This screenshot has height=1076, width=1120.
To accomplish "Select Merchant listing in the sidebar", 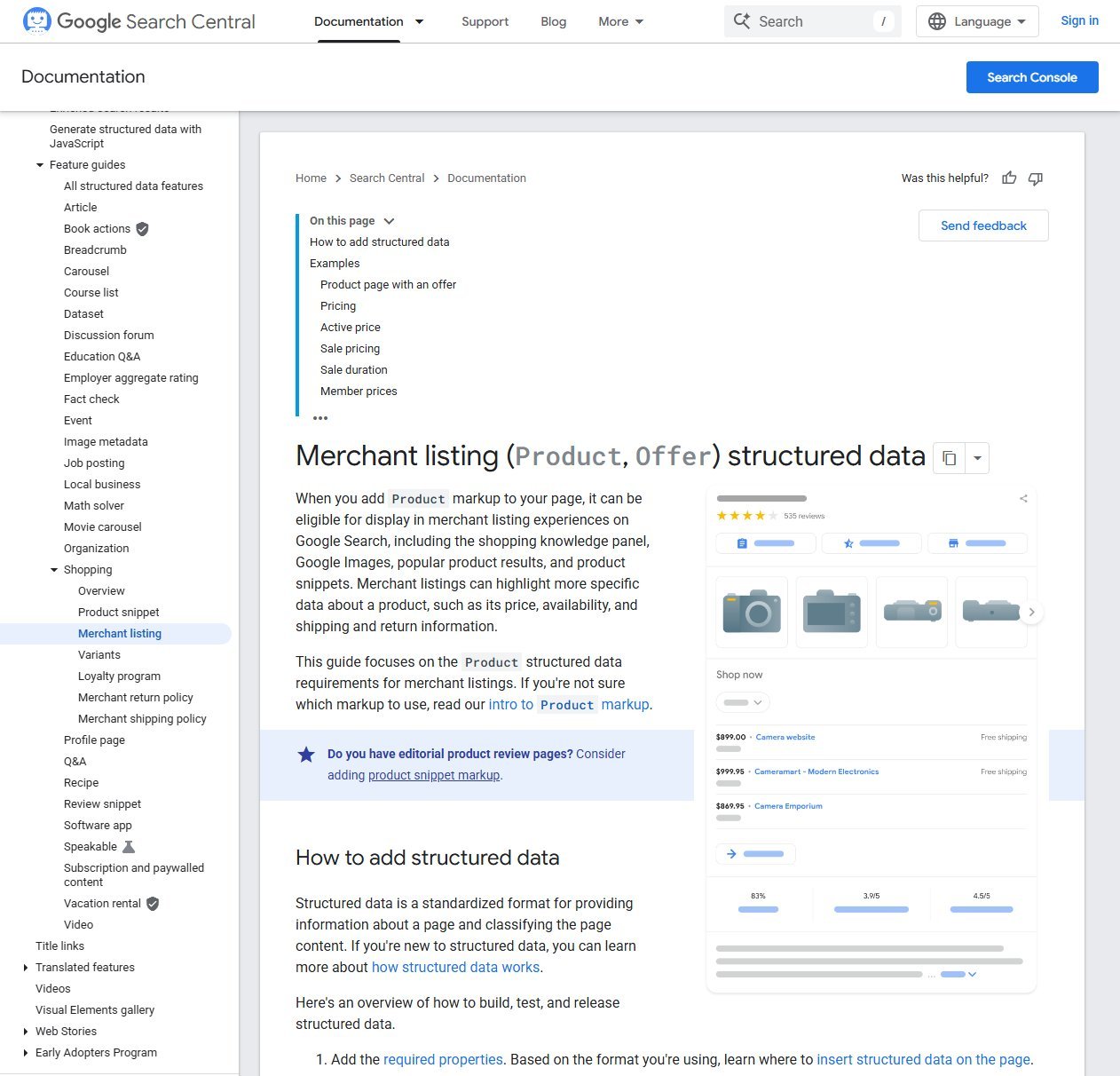I will [120, 634].
